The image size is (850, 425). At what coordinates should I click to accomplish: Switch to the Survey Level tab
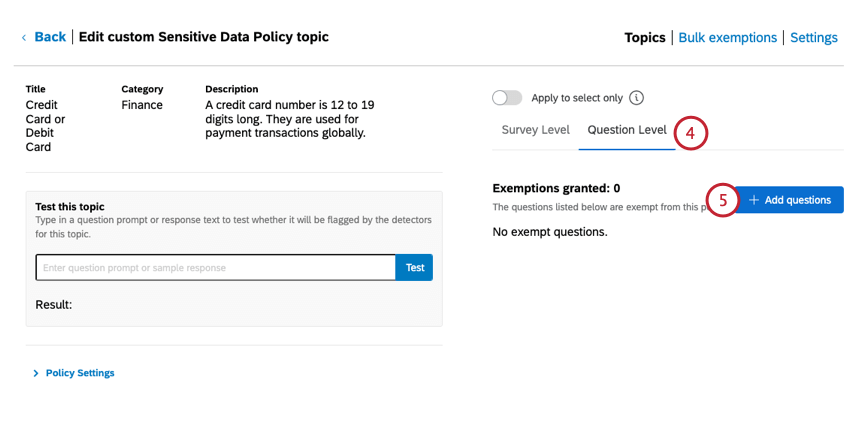click(535, 130)
